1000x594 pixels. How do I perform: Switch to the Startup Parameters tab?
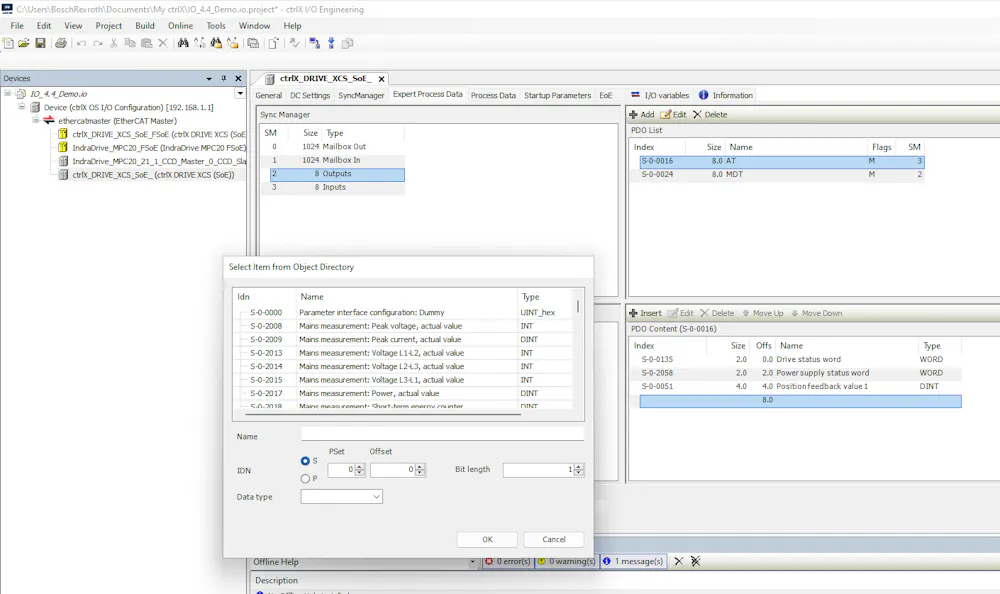pos(557,95)
